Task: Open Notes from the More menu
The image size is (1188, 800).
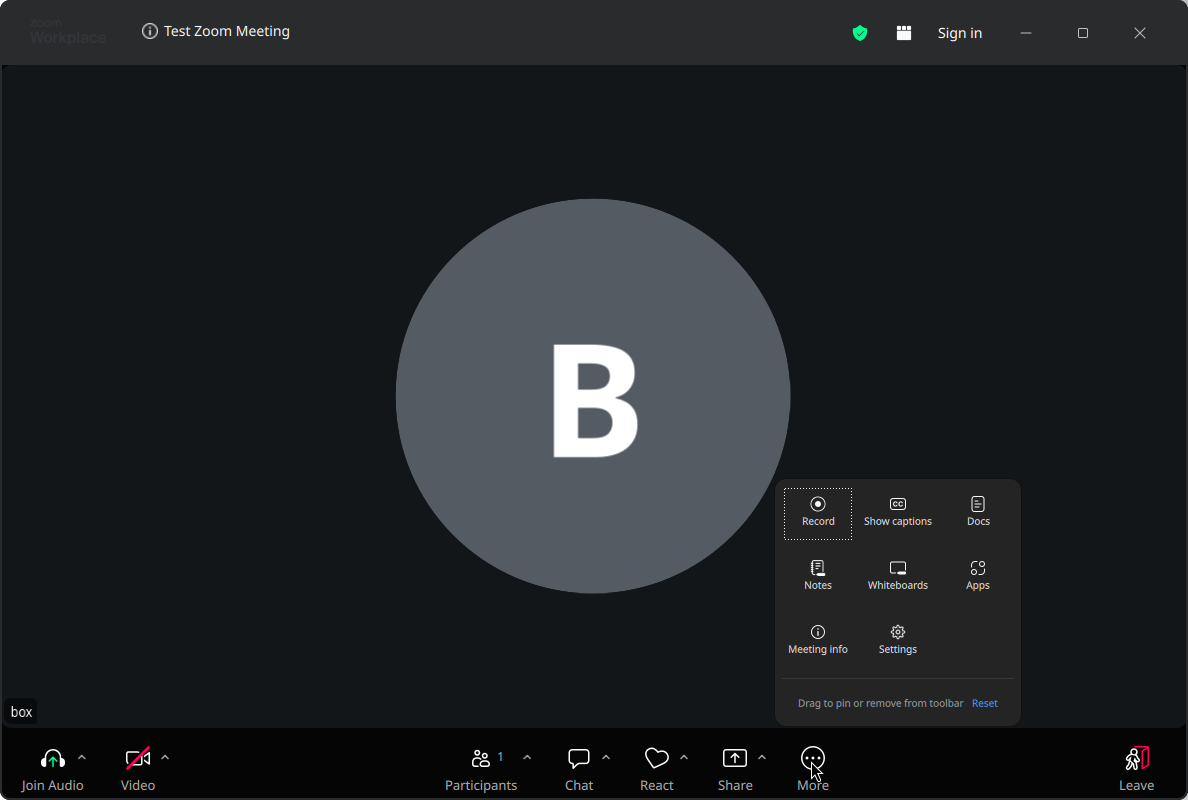Action: pos(818,577)
